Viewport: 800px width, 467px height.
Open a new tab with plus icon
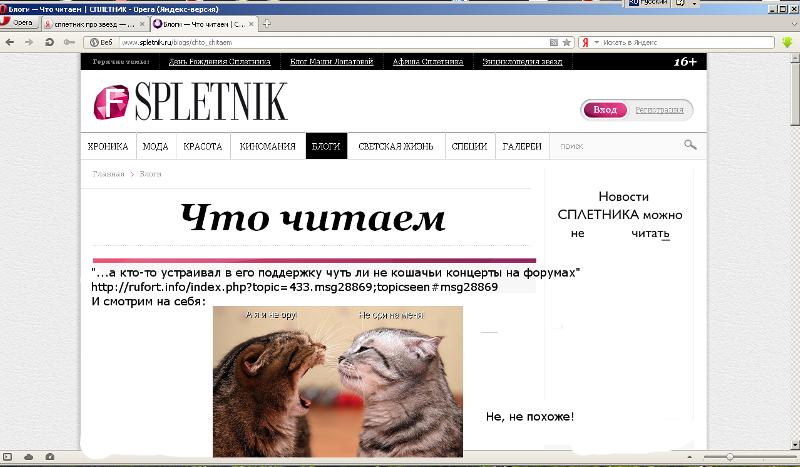(x=266, y=23)
